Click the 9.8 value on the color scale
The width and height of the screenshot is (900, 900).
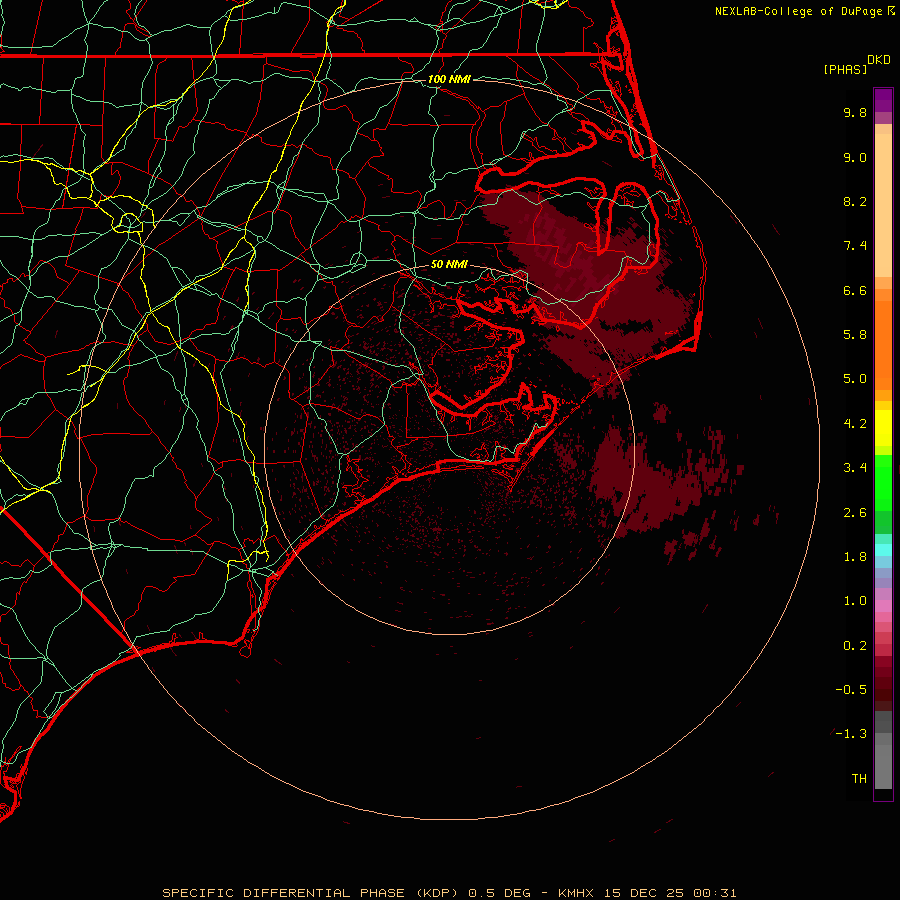point(855,112)
